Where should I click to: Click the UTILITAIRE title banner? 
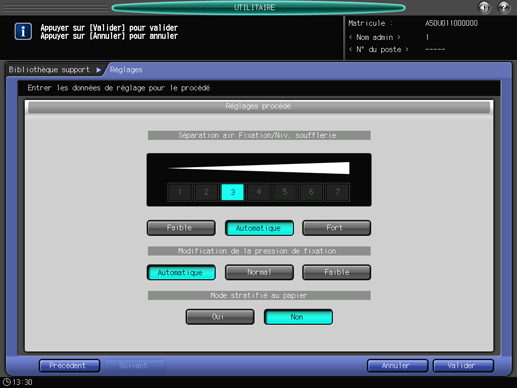(258, 7)
